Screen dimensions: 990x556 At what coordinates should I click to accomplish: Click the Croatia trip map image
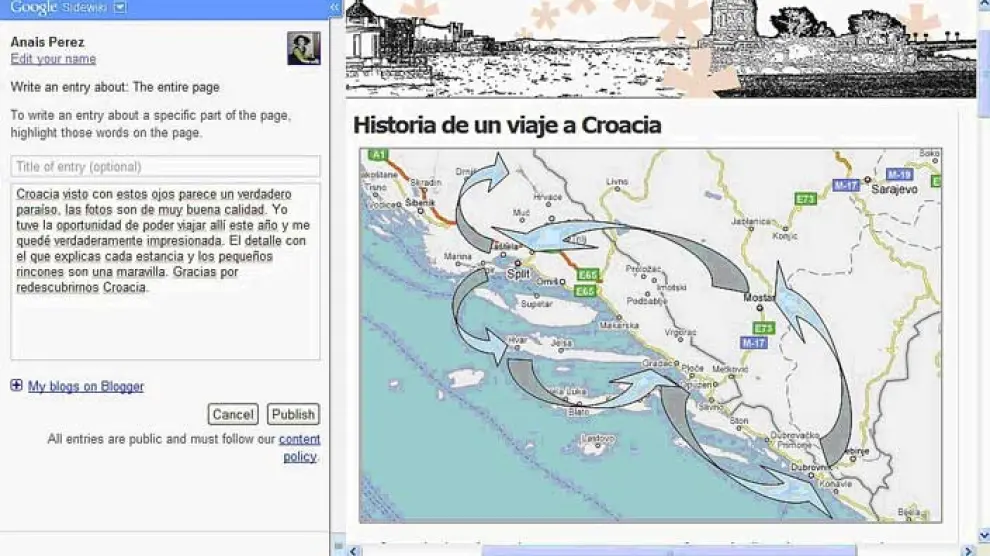tap(650, 335)
